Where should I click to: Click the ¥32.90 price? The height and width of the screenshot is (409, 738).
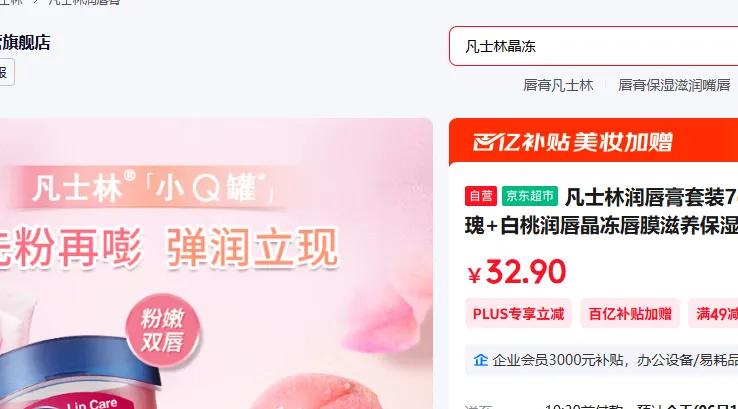pyautogui.click(x=516, y=272)
